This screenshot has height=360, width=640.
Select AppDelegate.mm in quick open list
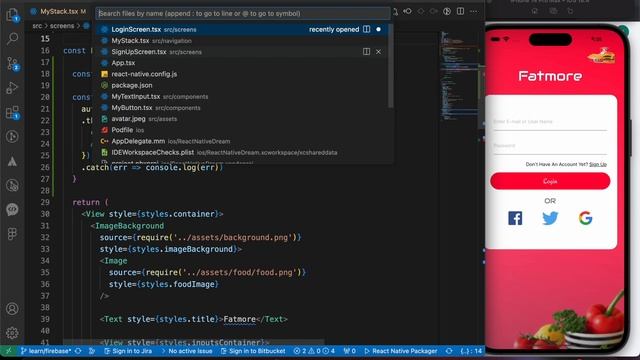tap(242, 141)
